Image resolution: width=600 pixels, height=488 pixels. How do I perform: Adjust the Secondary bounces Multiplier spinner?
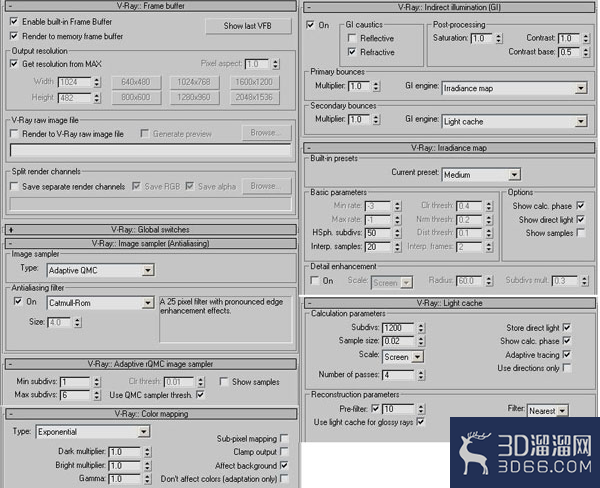click(377, 119)
